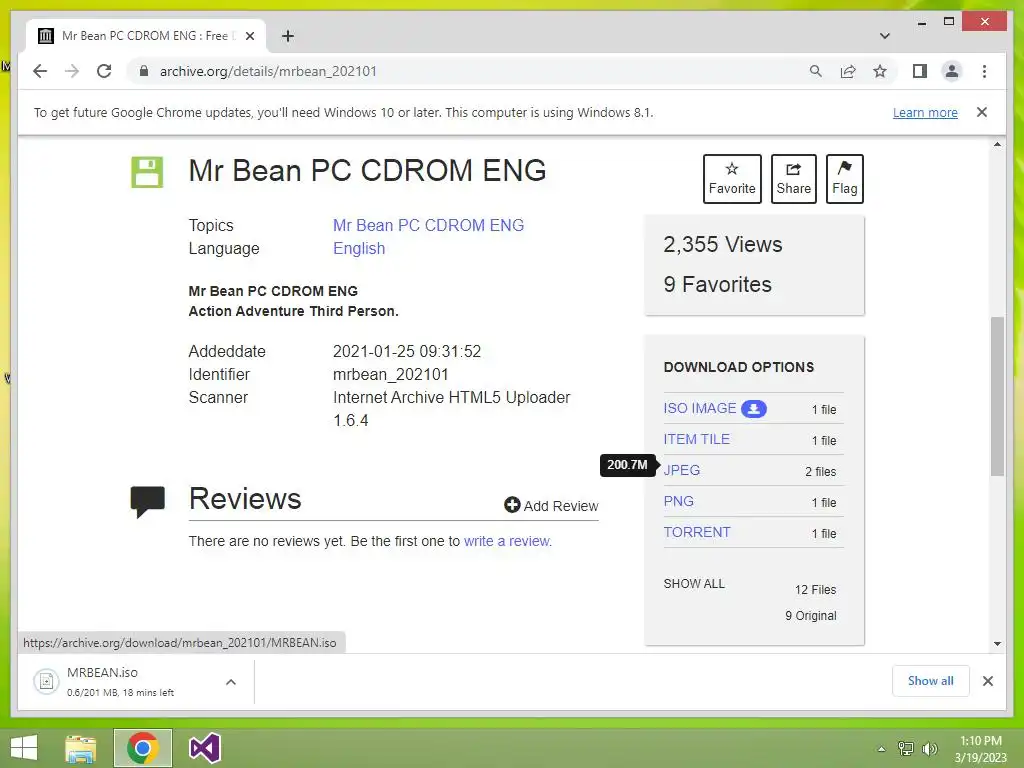Close the Mr Bean PC CDROM tab
The image size is (1024, 768).
[x=249, y=36]
